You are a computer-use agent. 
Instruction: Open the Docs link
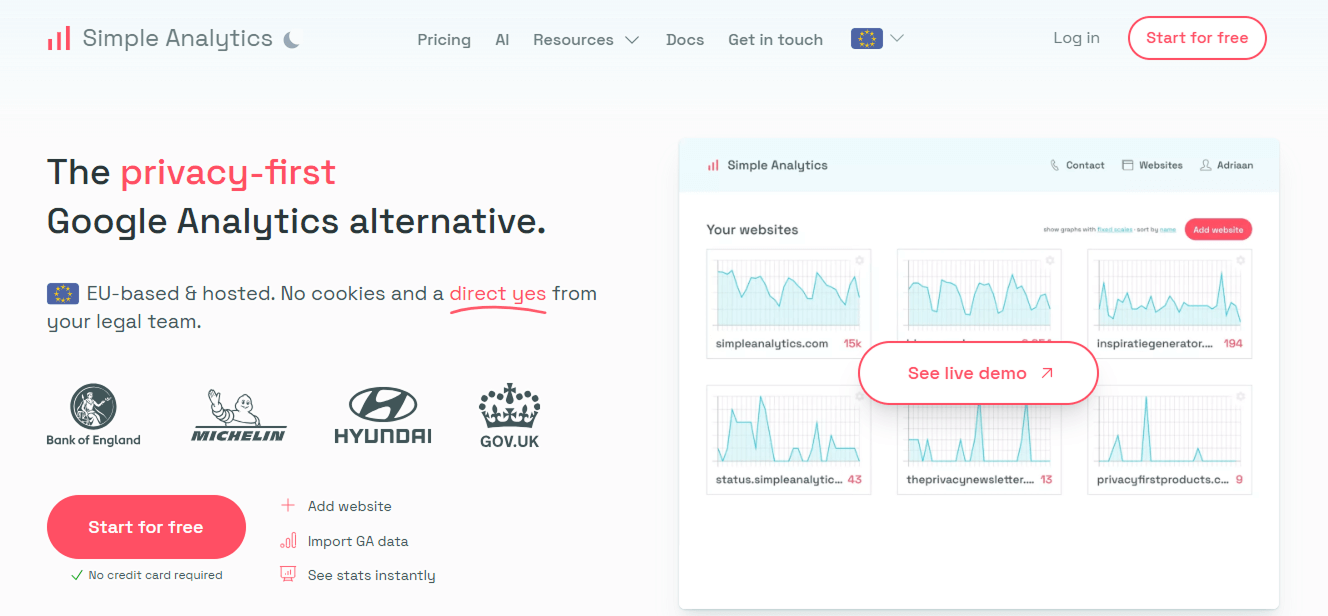click(x=685, y=40)
